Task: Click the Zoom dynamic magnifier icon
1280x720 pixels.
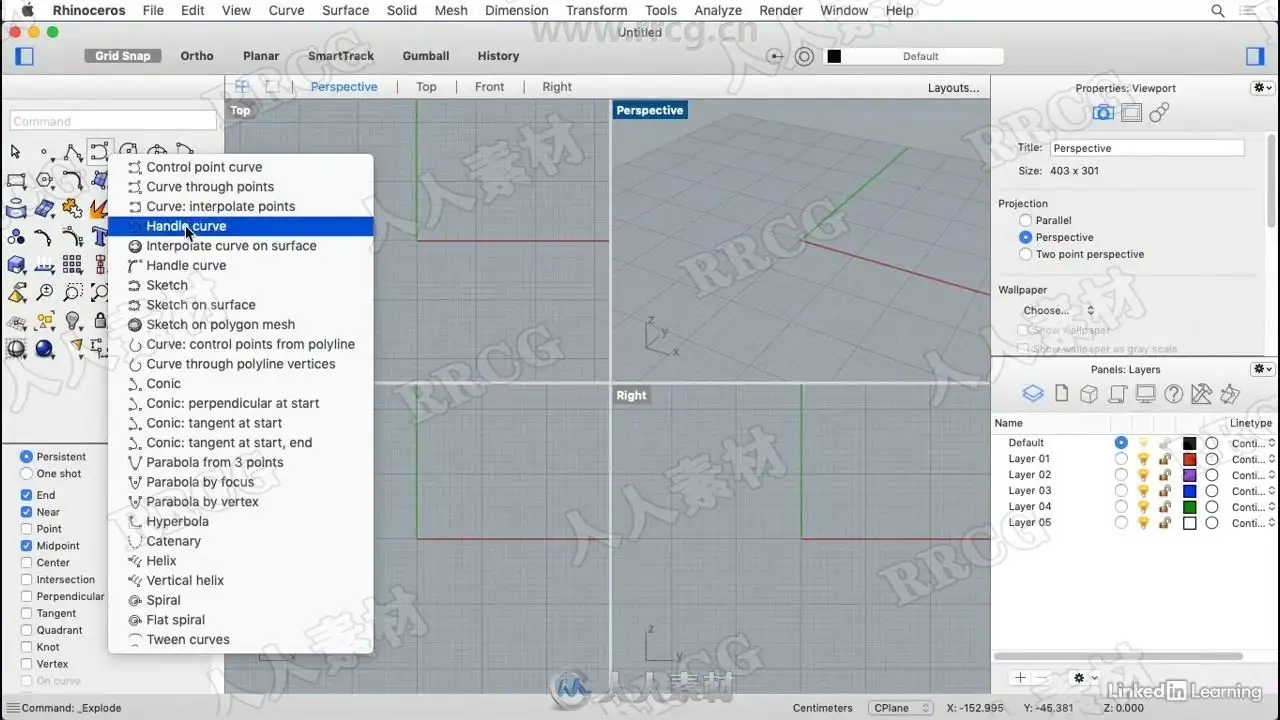Action: (x=44, y=293)
